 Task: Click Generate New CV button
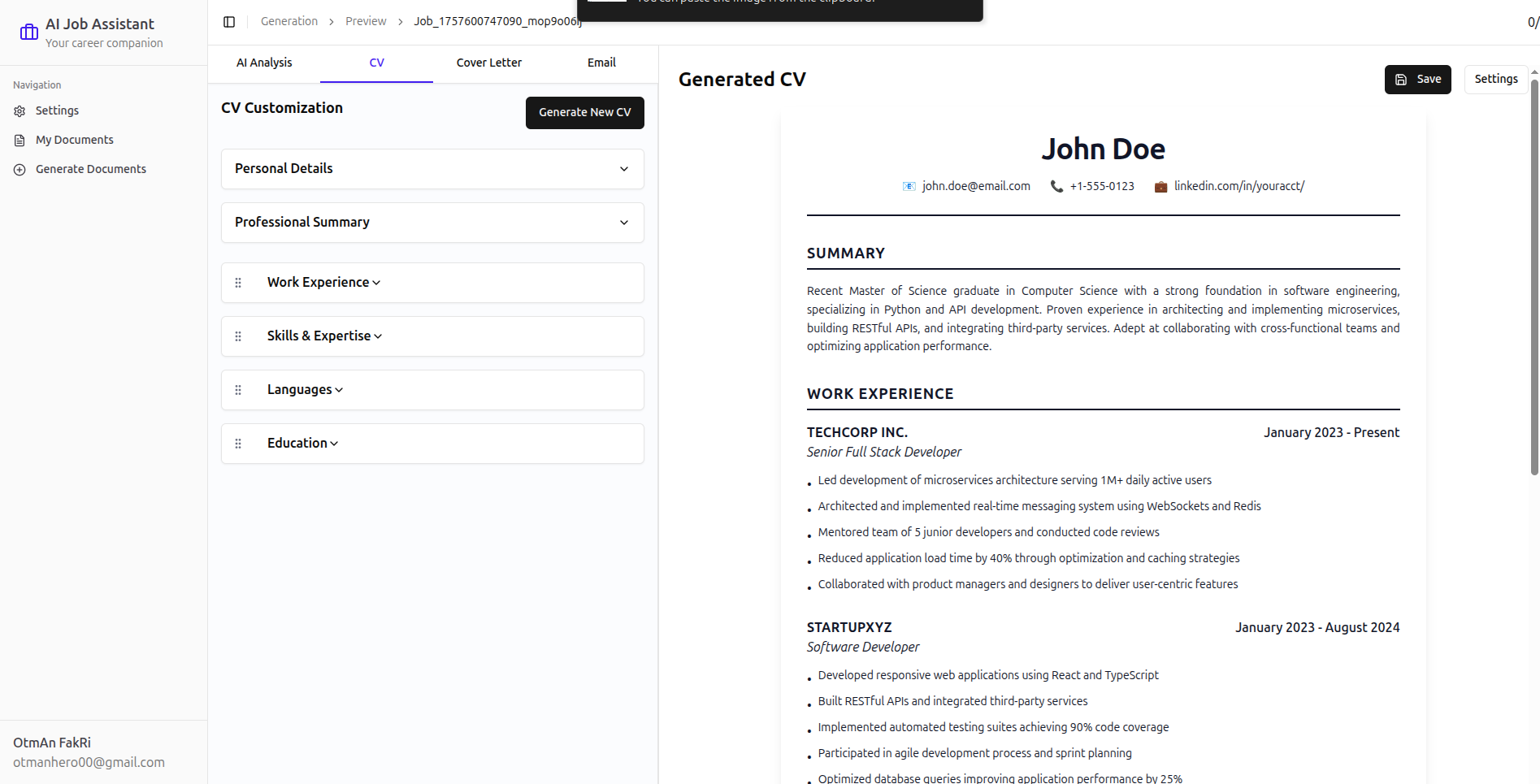point(585,113)
